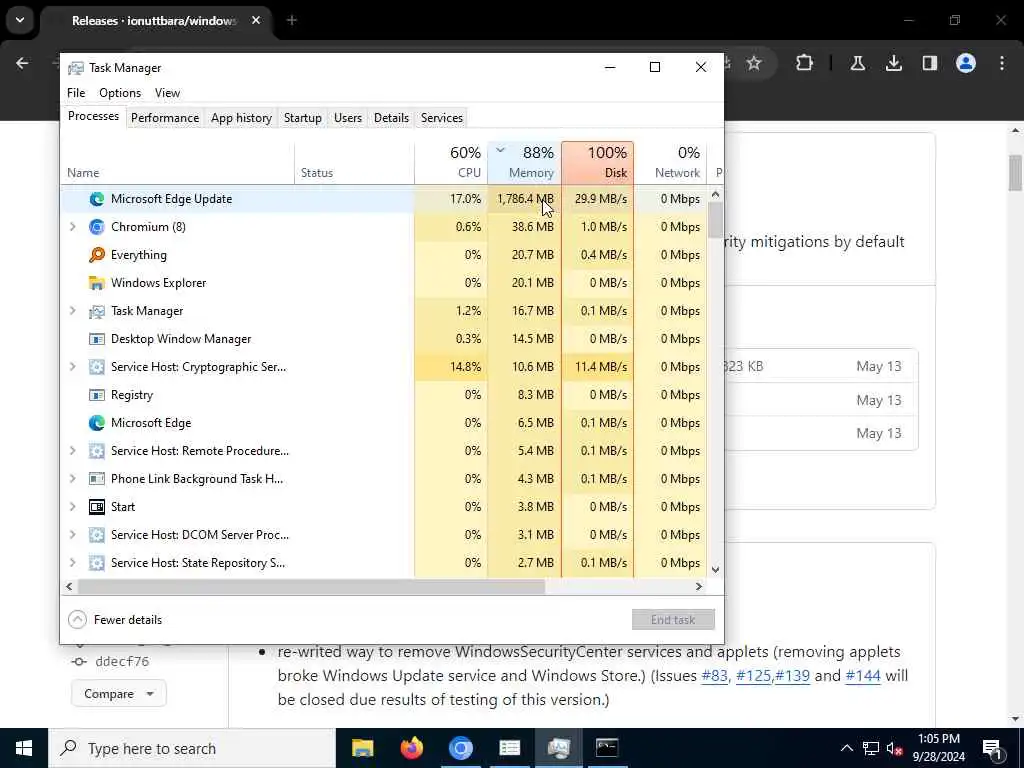Image resolution: width=1024 pixels, height=768 pixels.
Task: Click the Service Host DCOM Server icon
Action: 97,536
